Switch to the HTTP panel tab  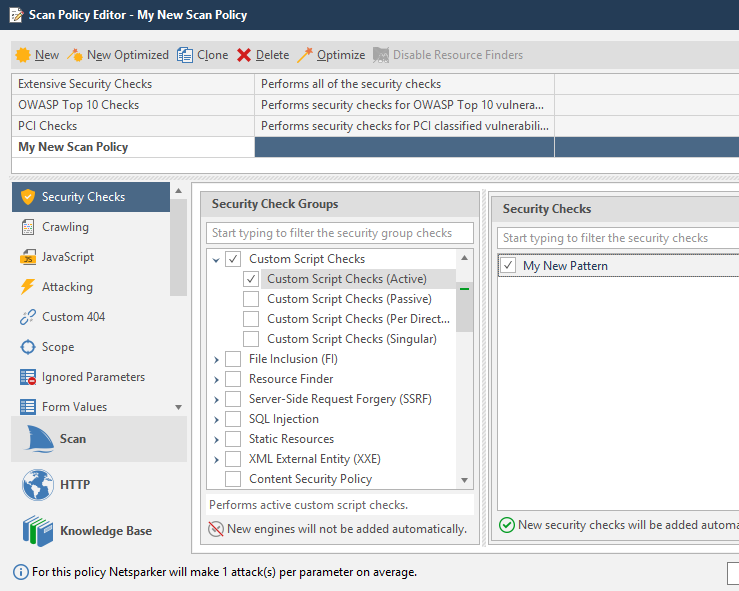click(x=74, y=485)
